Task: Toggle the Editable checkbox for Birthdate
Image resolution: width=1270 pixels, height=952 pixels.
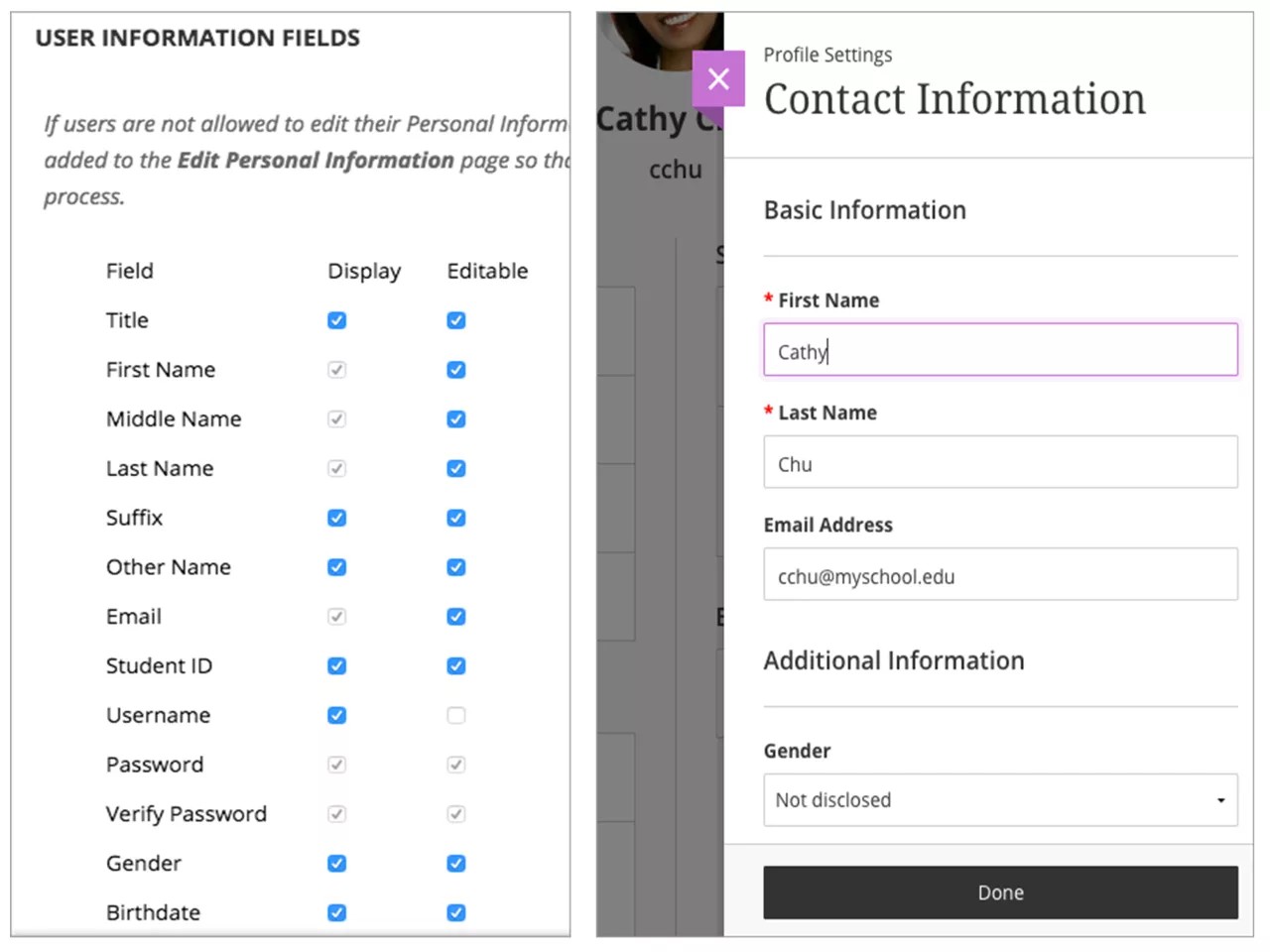Action: (455, 912)
